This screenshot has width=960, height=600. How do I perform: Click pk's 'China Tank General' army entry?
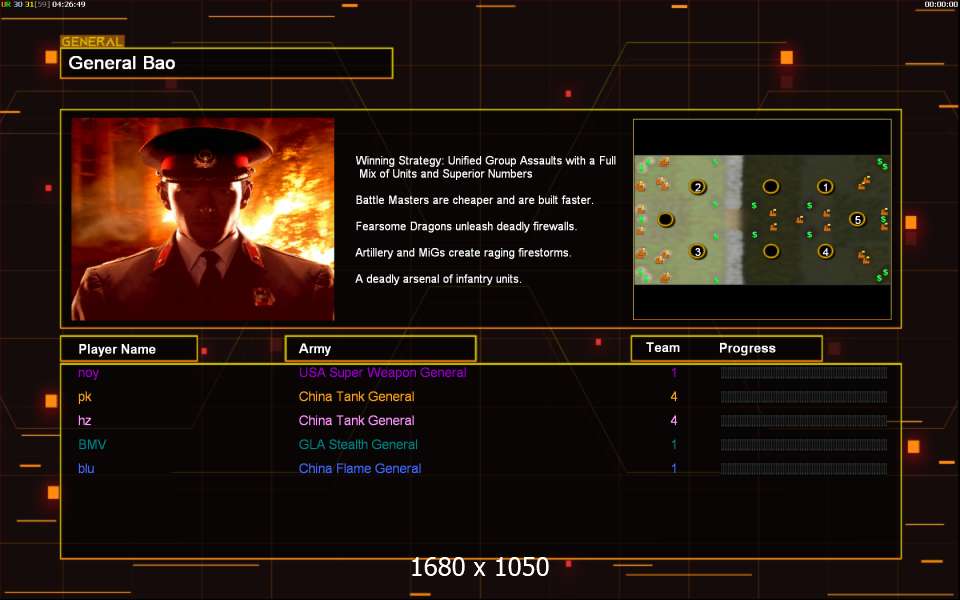[356, 397]
